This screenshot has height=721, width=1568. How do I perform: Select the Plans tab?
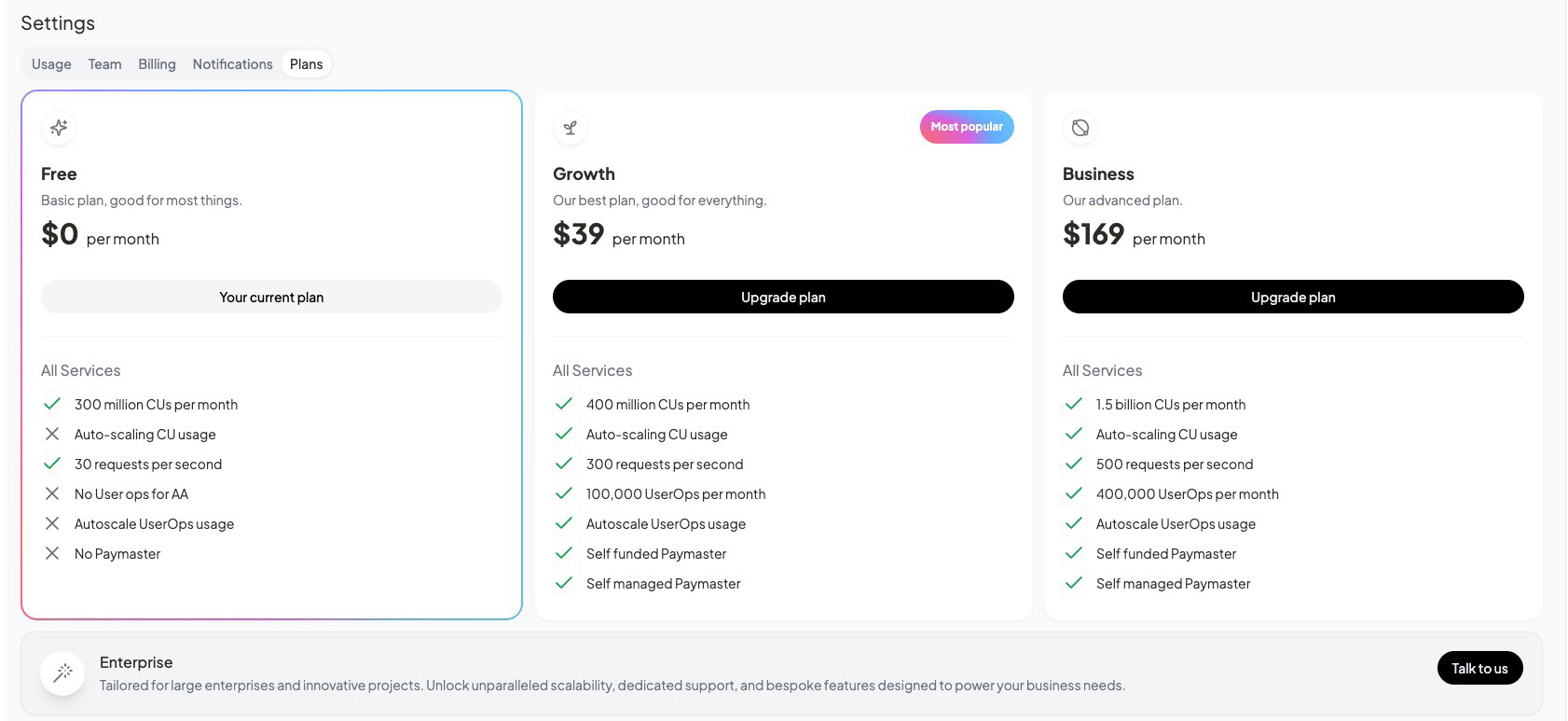point(306,64)
